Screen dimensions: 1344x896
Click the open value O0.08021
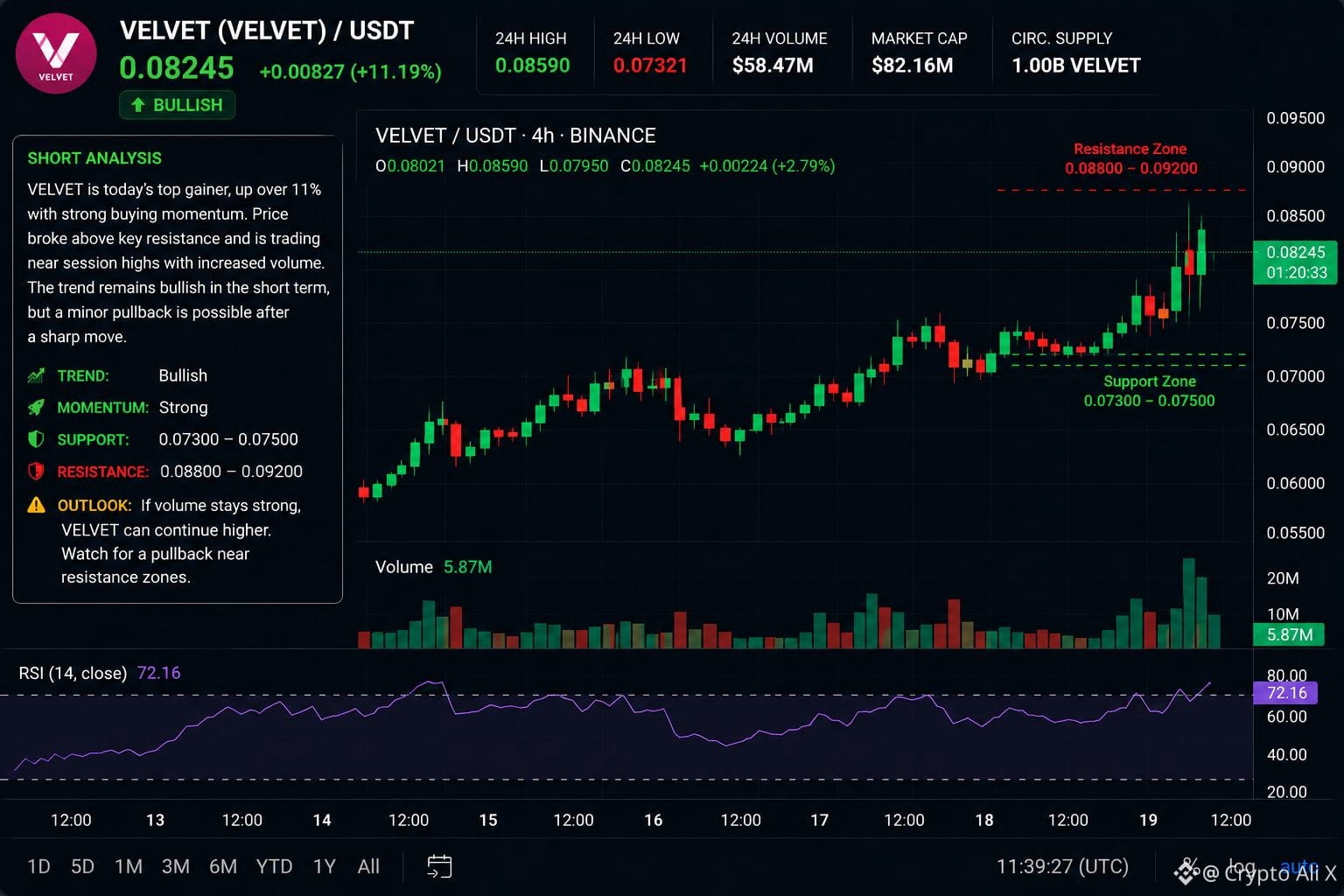click(410, 165)
